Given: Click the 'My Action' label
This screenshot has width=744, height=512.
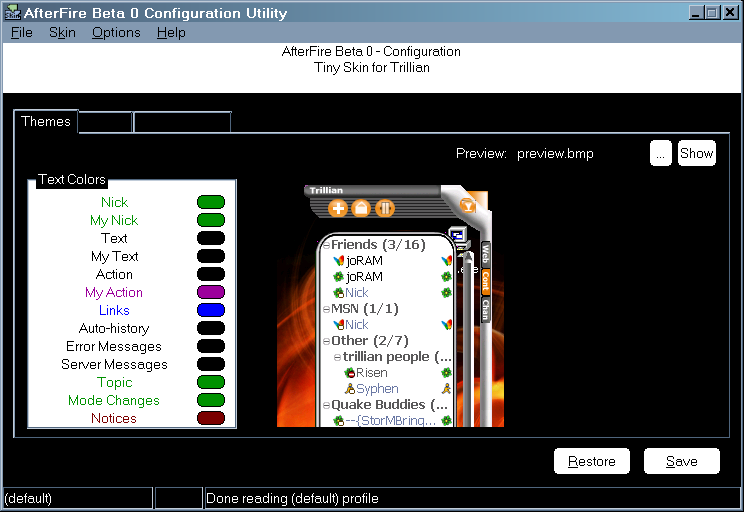Looking at the screenshot, I should click(x=114, y=292).
